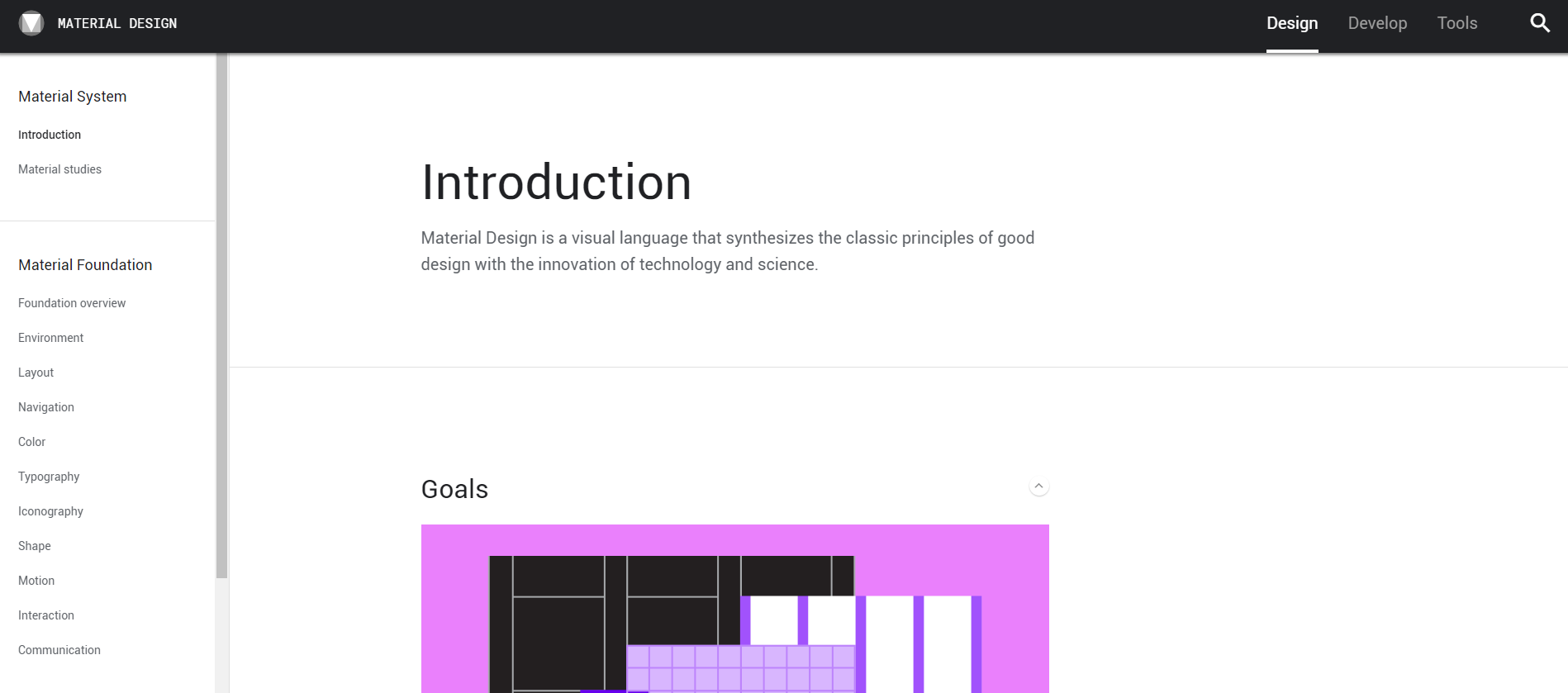The height and width of the screenshot is (693, 1568).
Task: Open Material studies in the sidebar
Action: pos(59,169)
